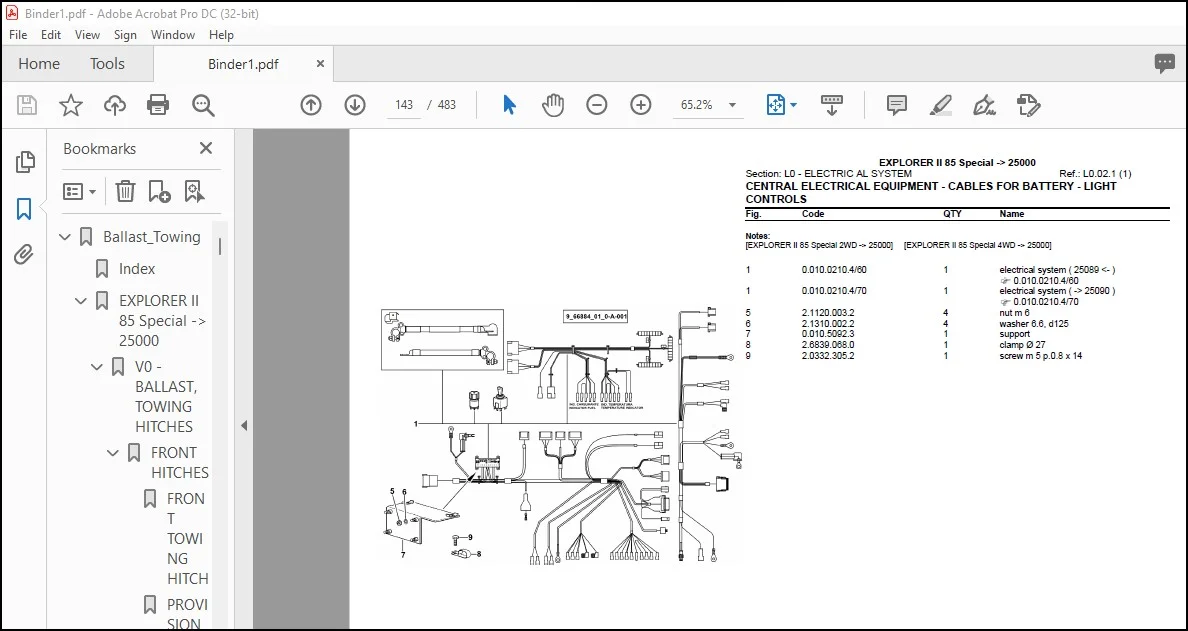Image resolution: width=1188 pixels, height=631 pixels.
Task: Choose the Selection arrow tool
Action: (509, 105)
